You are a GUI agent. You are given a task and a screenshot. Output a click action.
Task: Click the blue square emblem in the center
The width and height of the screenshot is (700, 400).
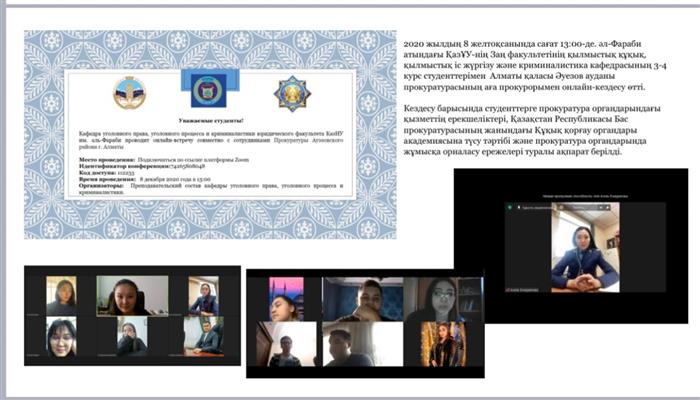pos(207,91)
